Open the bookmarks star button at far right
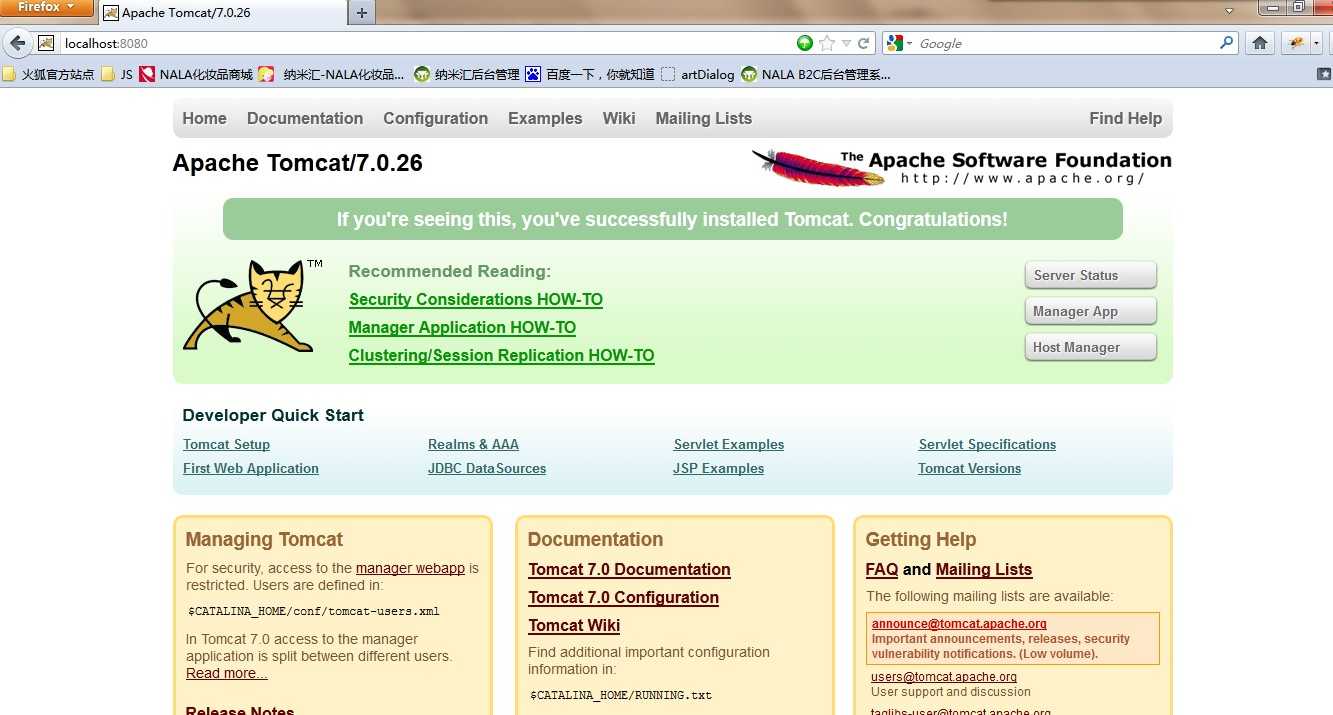Screen dimensions: 1333x715 [x=1324, y=74]
